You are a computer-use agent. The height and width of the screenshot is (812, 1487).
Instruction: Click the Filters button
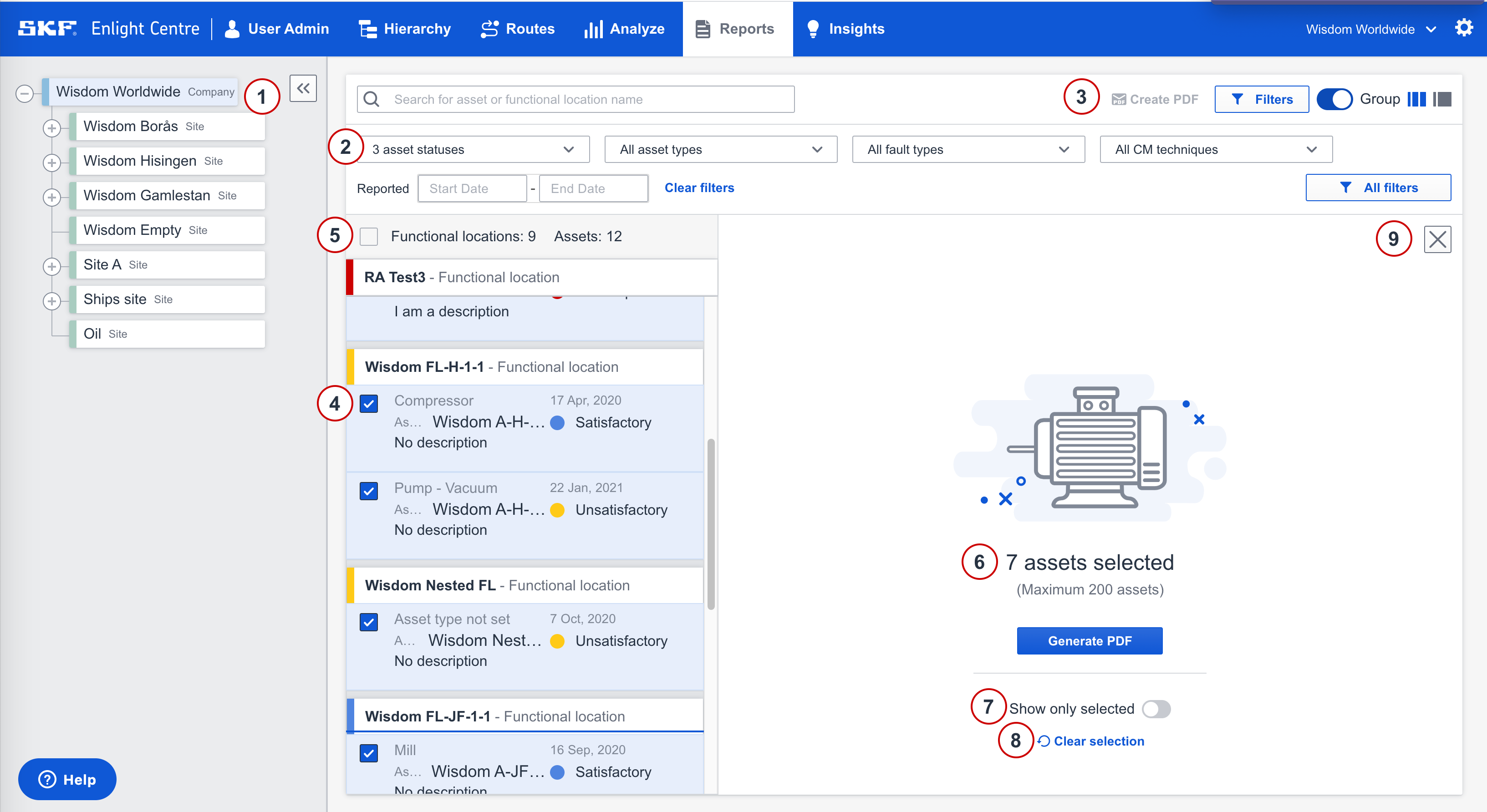(x=1261, y=99)
